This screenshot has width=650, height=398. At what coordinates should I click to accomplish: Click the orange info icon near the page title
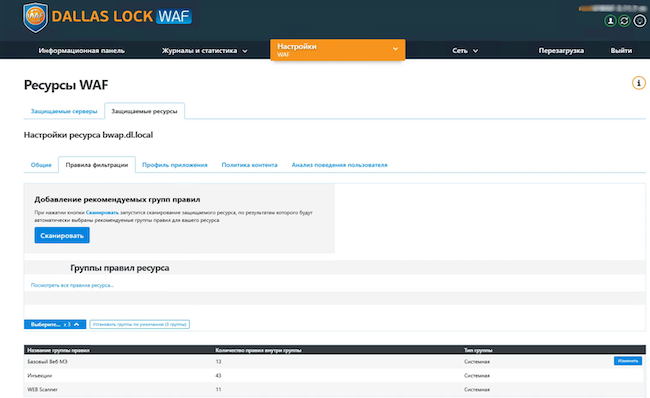[638, 83]
